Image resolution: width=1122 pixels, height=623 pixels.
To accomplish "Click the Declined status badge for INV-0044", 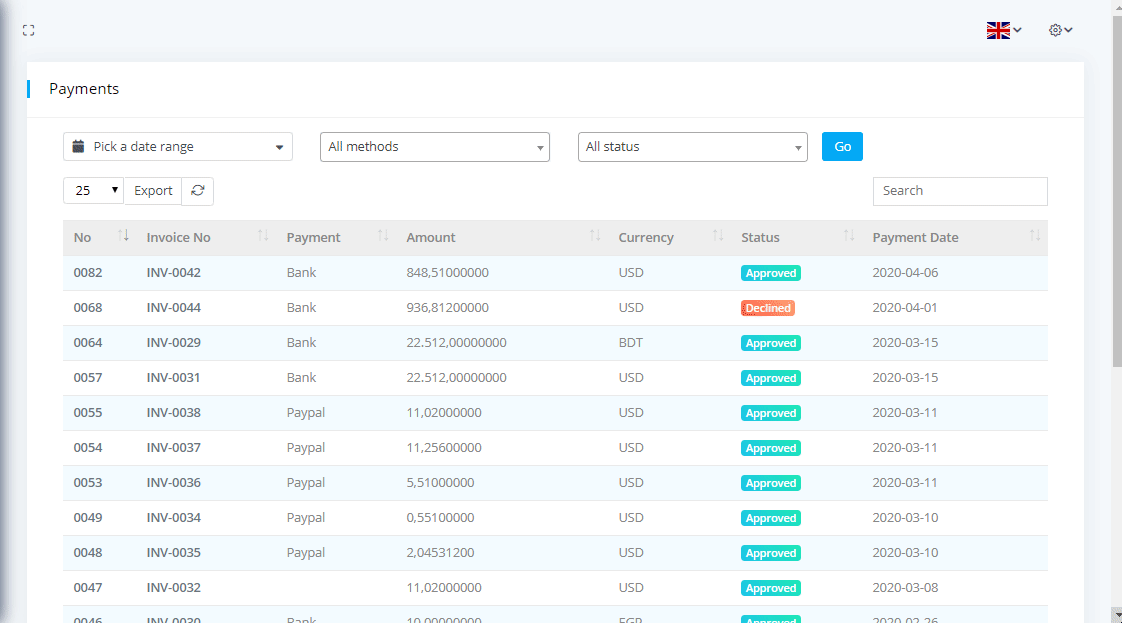I will (768, 308).
